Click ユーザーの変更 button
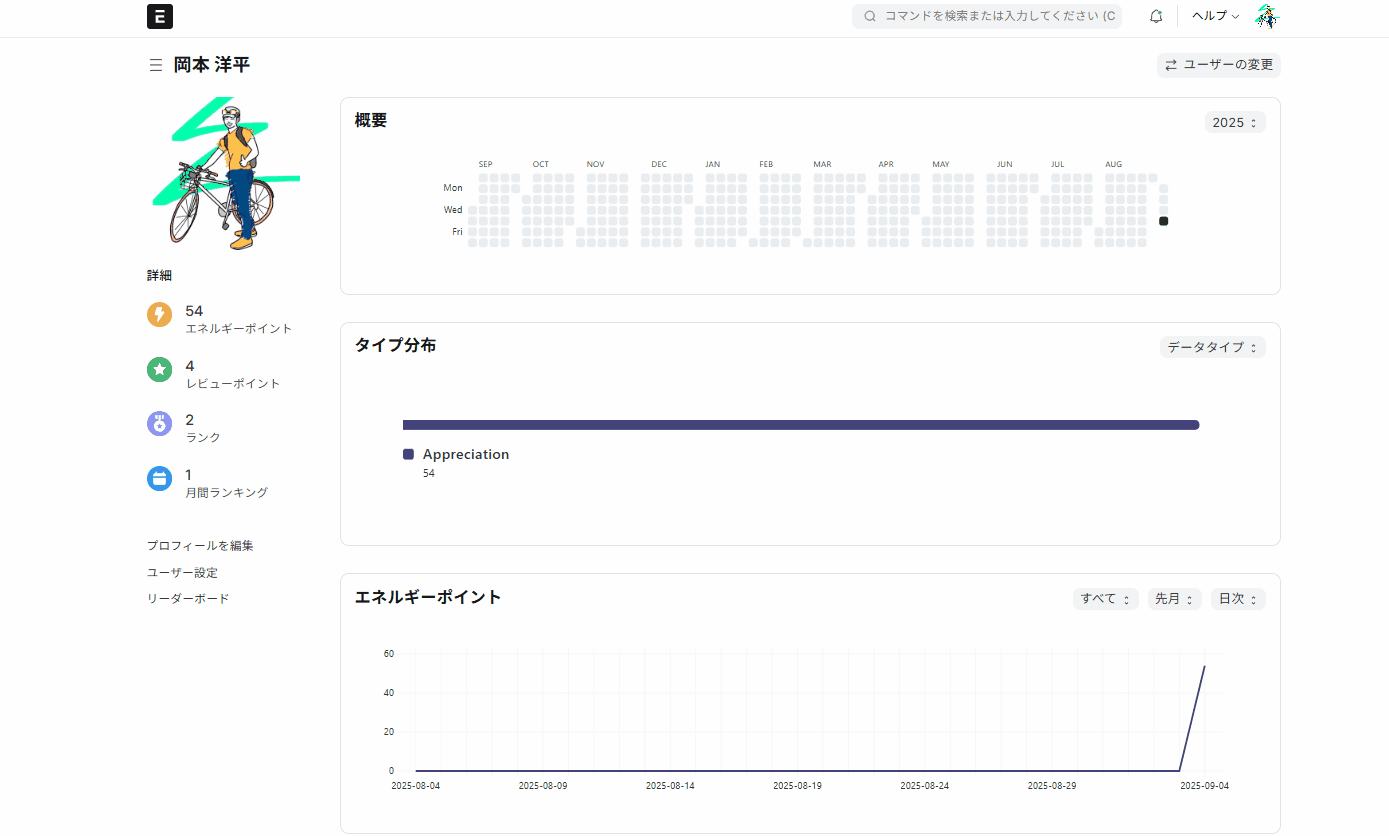This screenshot has height=836, width=1389. click(x=1218, y=65)
